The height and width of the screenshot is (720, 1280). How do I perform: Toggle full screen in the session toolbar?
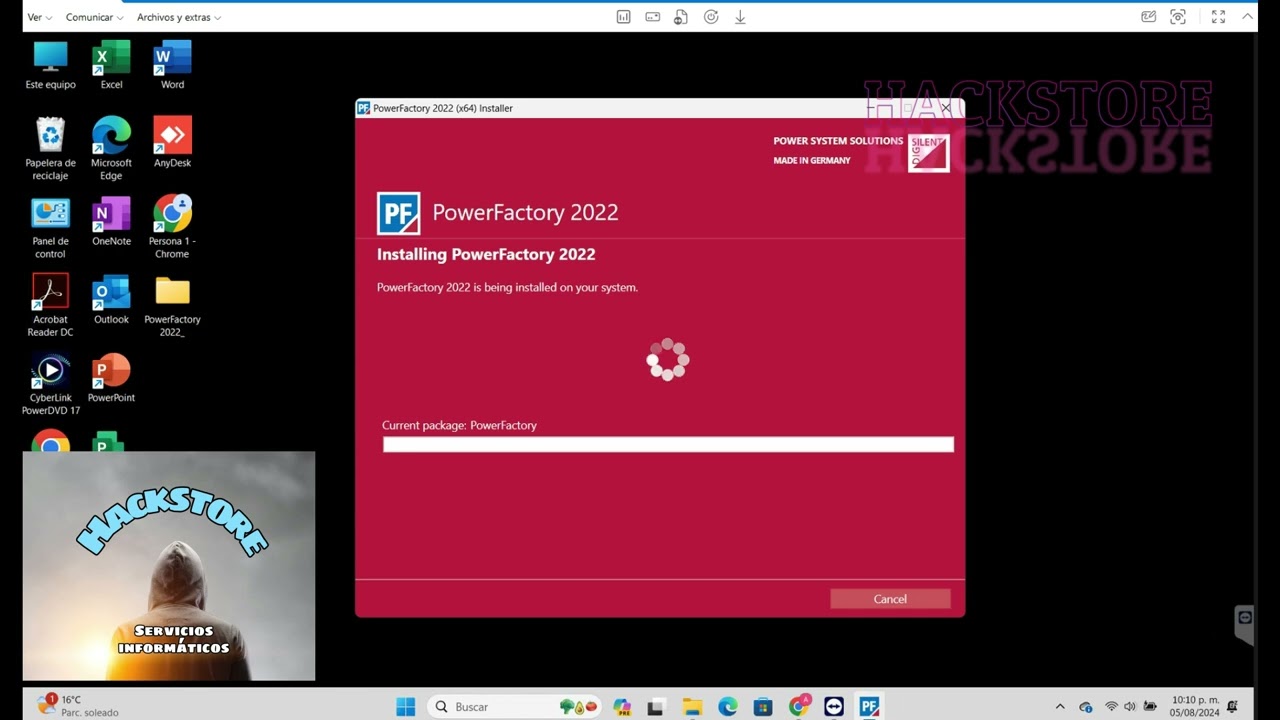point(1218,17)
